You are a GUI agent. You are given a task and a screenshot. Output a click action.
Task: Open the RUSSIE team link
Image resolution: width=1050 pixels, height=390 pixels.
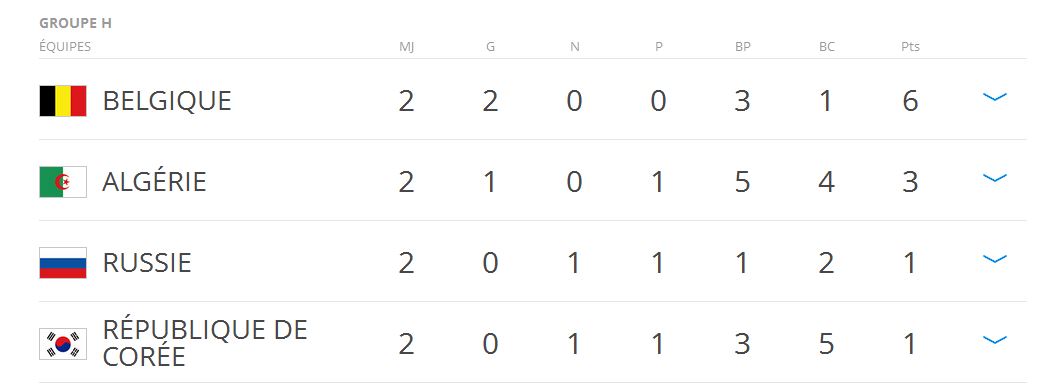coord(147,263)
